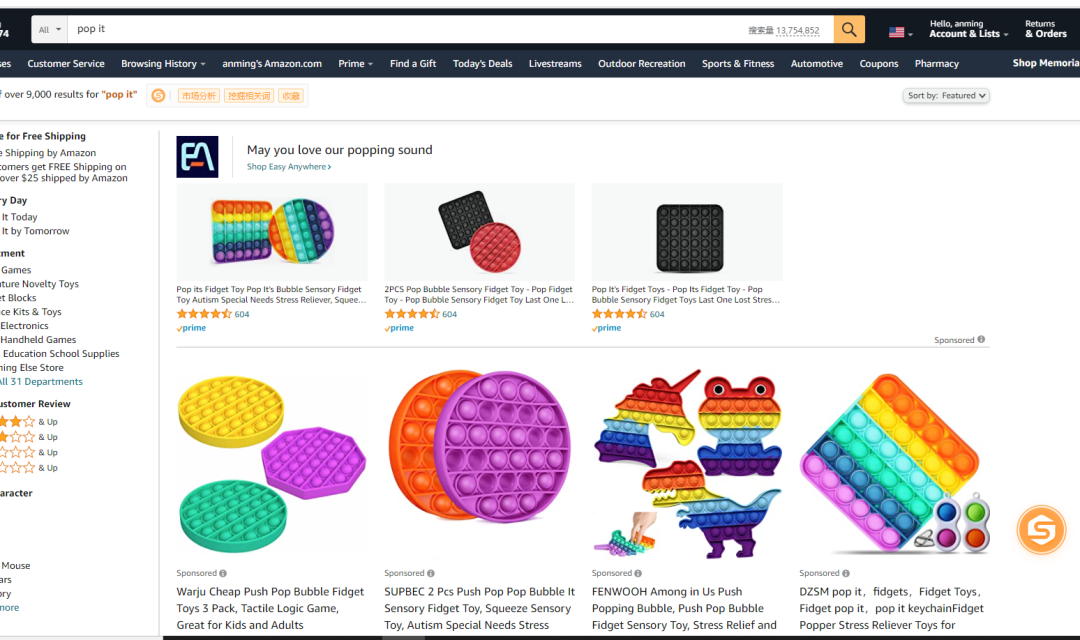Select the second star rating & Up filter
1080x640 pixels.
click(x=28, y=437)
